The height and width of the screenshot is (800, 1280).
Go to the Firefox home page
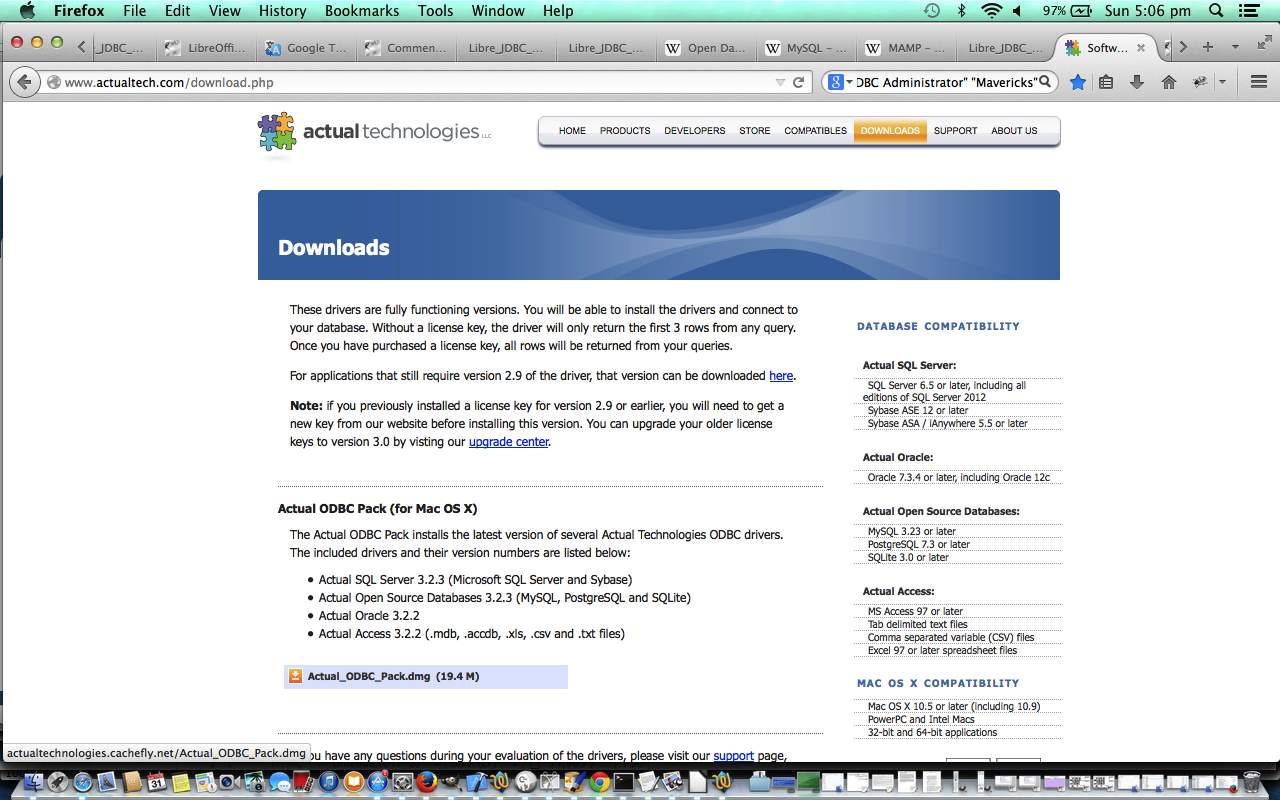click(1168, 82)
